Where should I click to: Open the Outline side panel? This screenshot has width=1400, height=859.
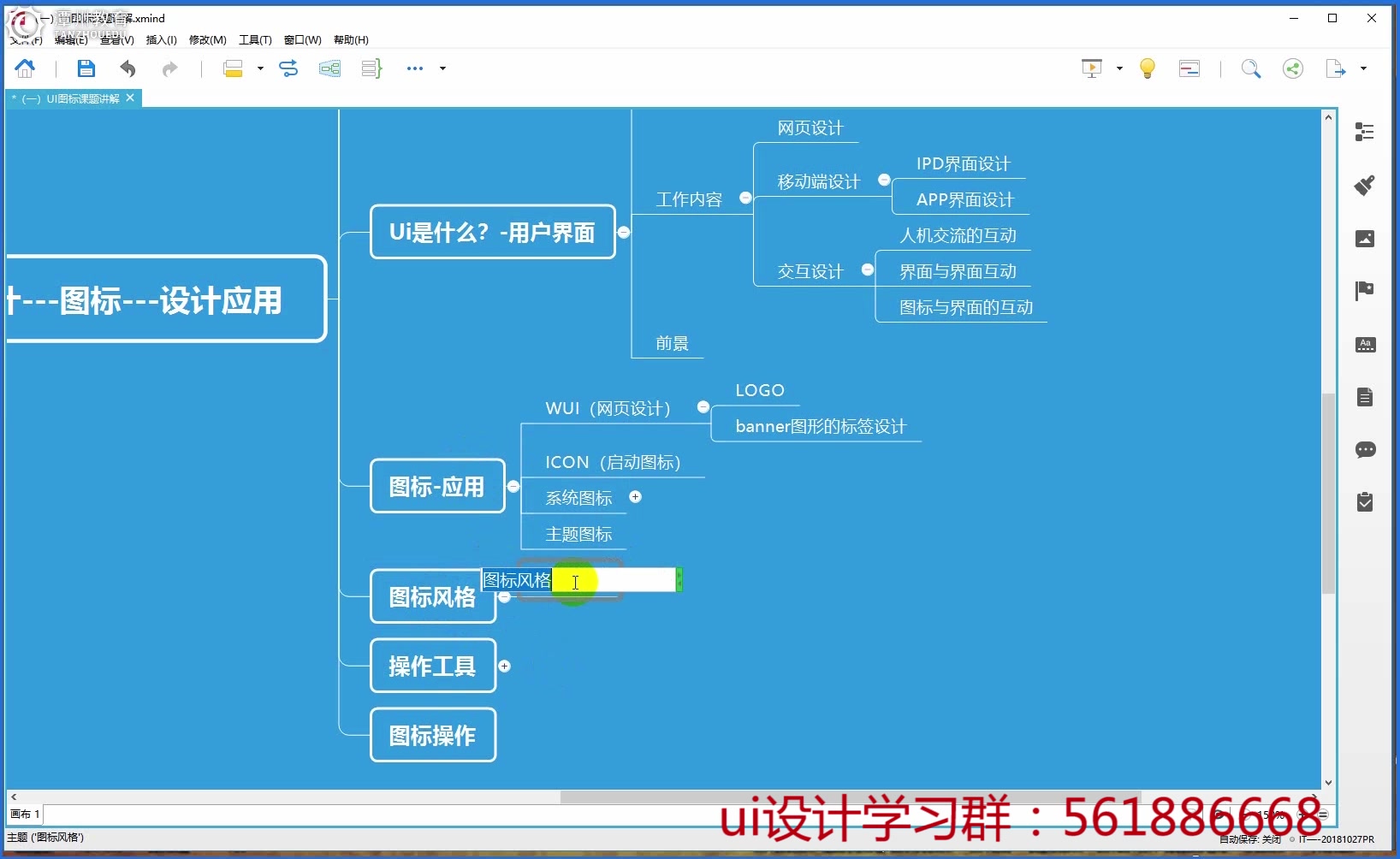tap(1365, 132)
